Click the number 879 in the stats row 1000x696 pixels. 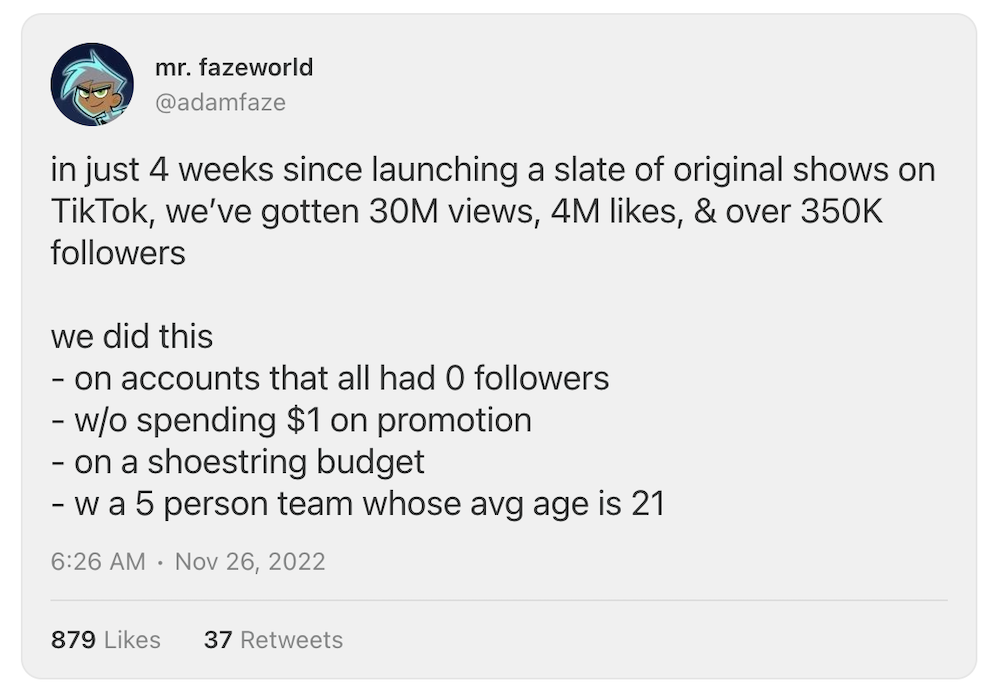click(x=72, y=640)
